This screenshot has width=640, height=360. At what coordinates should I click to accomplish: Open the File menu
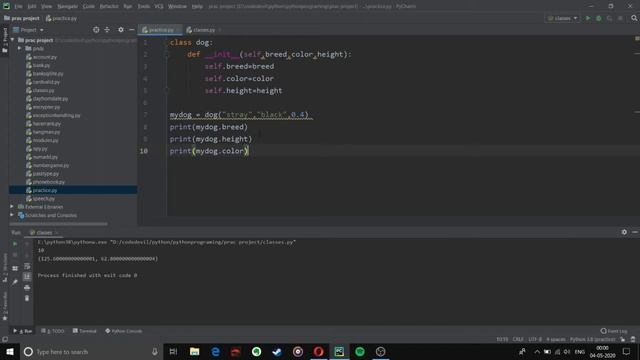(19, 7)
